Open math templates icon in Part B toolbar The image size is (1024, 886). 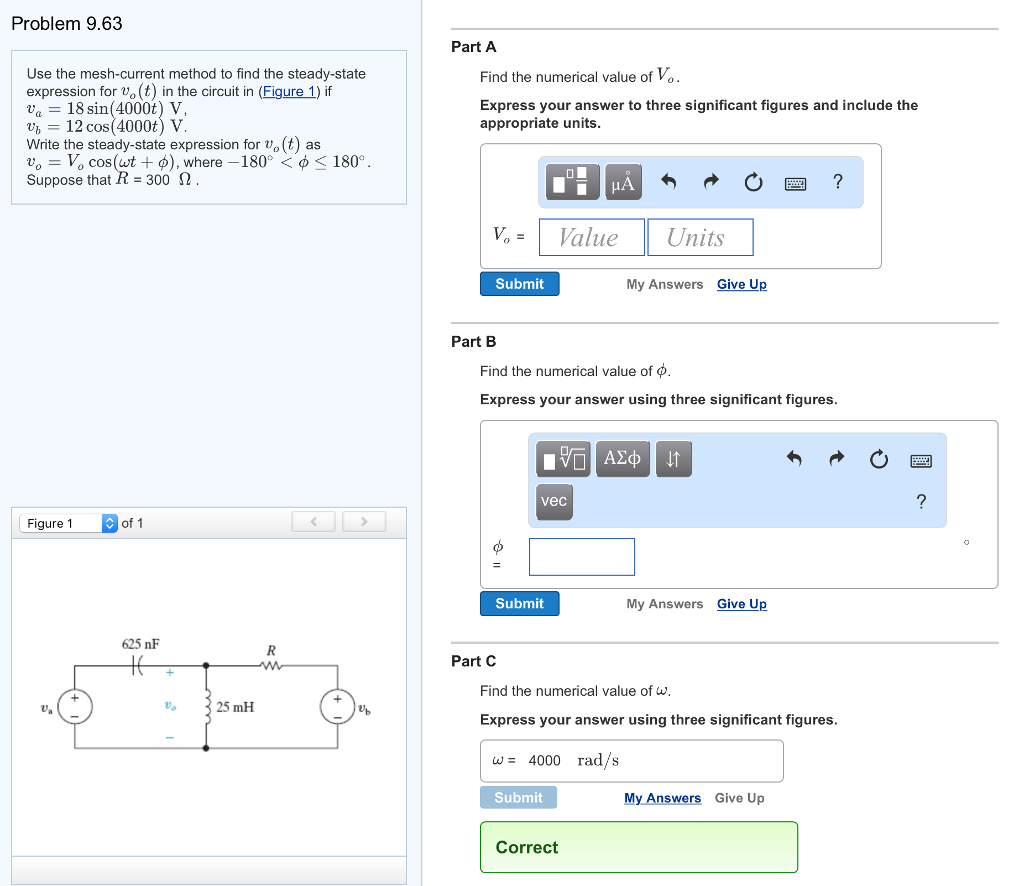point(565,458)
